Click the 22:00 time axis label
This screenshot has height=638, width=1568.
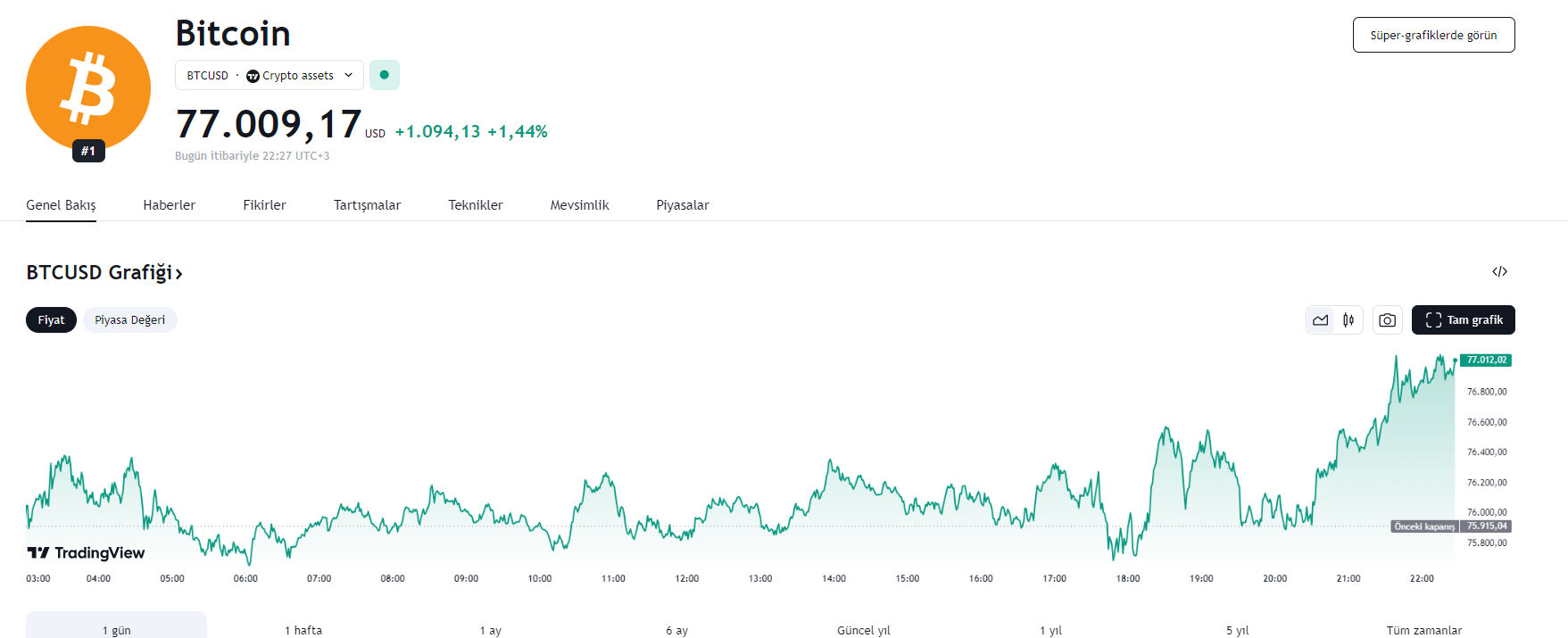1422,579
